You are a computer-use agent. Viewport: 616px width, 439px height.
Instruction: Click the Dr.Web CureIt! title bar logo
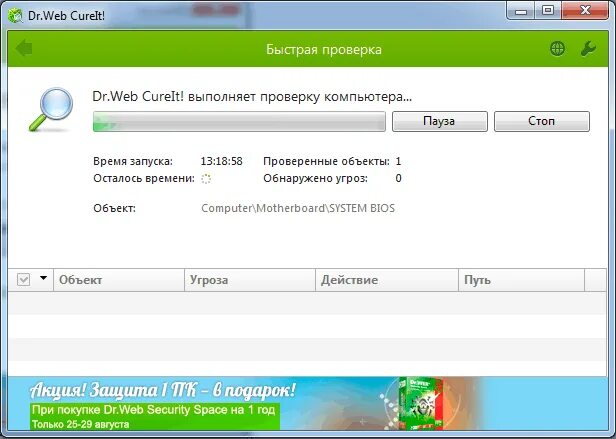click(x=15, y=16)
